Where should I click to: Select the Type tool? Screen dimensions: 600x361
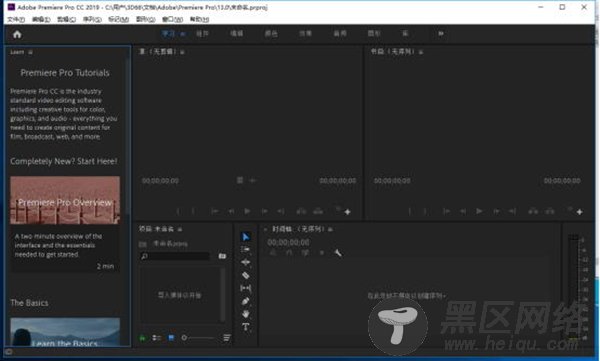246,327
